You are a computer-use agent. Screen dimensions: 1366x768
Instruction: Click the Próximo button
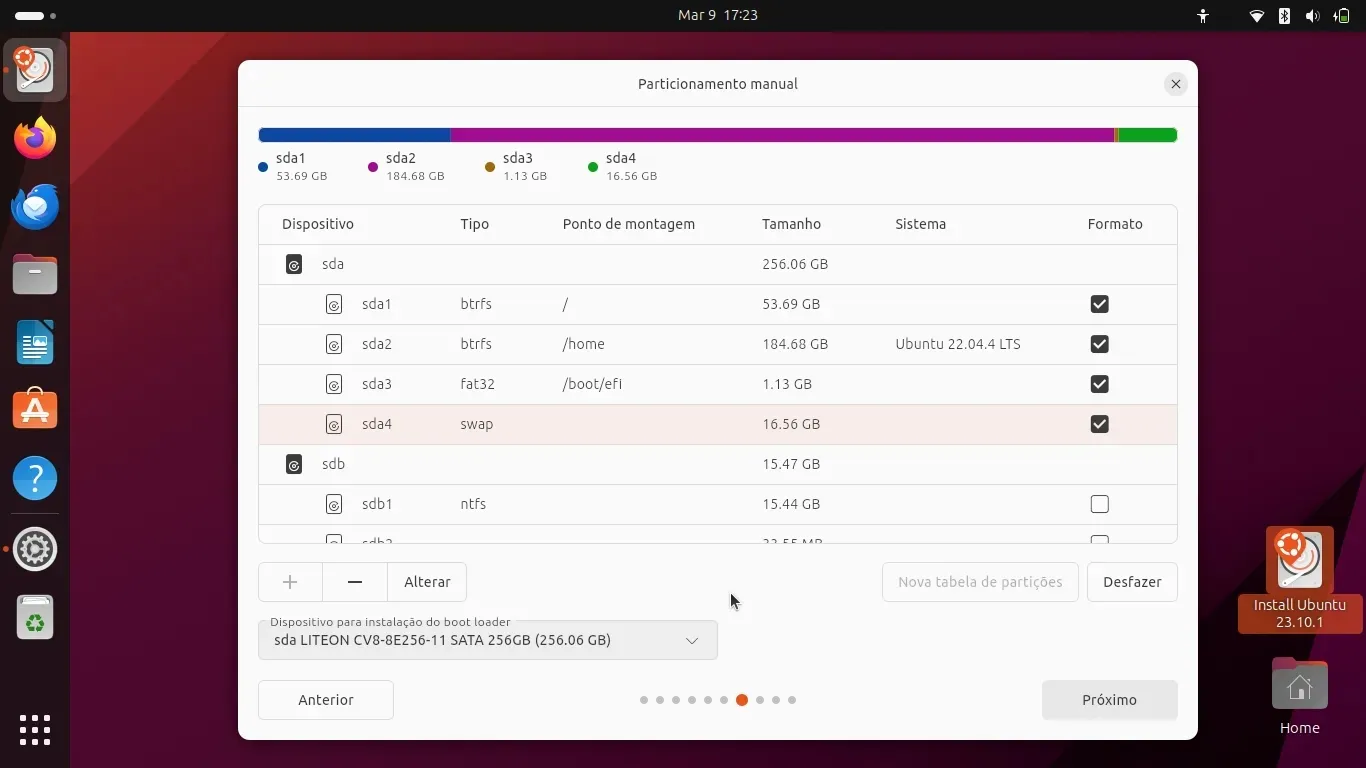(x=1109, y=700)
